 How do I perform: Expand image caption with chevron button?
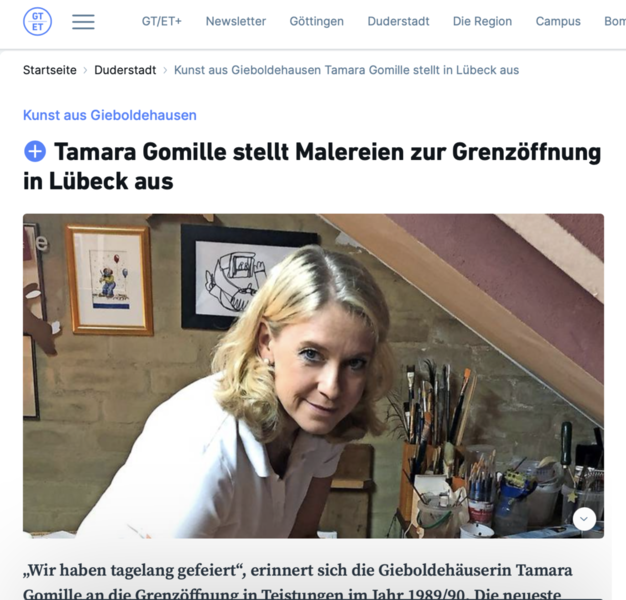[584, 519]
